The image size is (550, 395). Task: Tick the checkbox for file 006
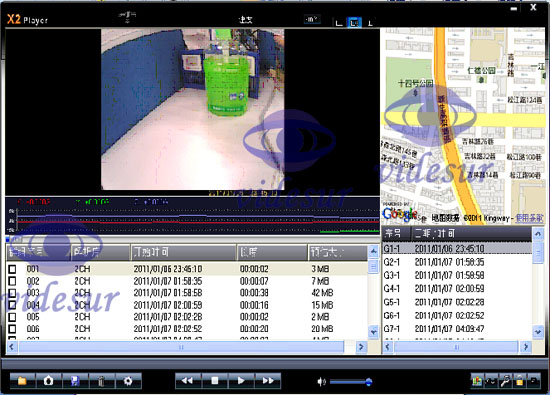[x=12, y=329]
